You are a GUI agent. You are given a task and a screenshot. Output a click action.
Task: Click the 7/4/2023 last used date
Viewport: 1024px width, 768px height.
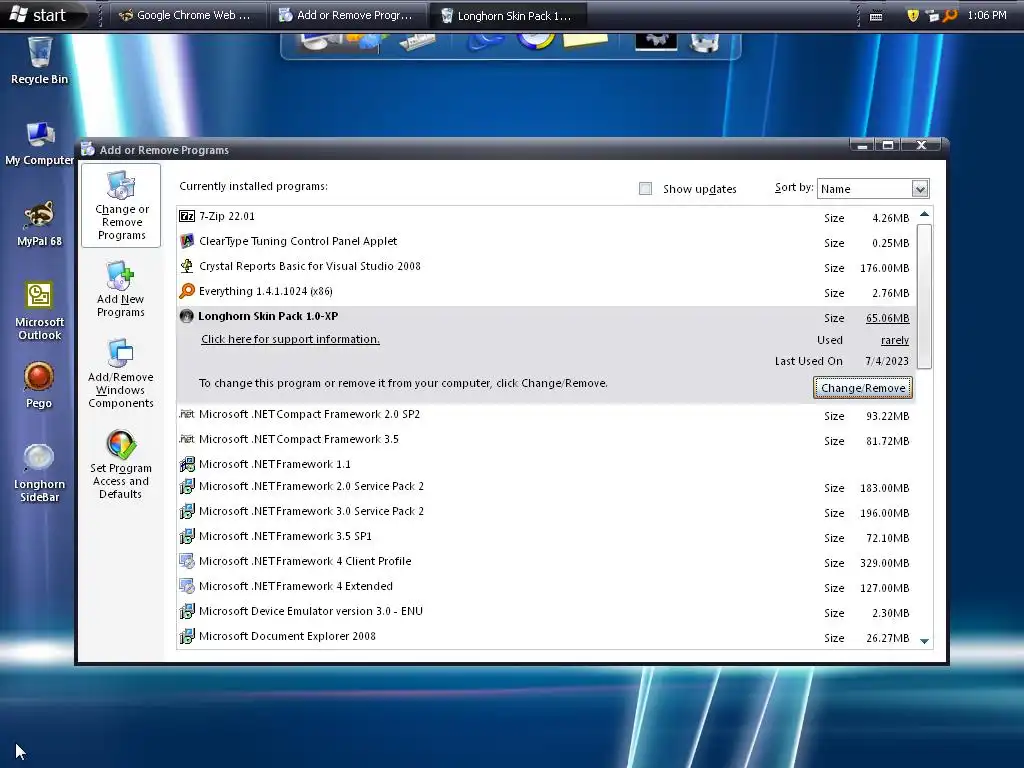click(887, 361)
